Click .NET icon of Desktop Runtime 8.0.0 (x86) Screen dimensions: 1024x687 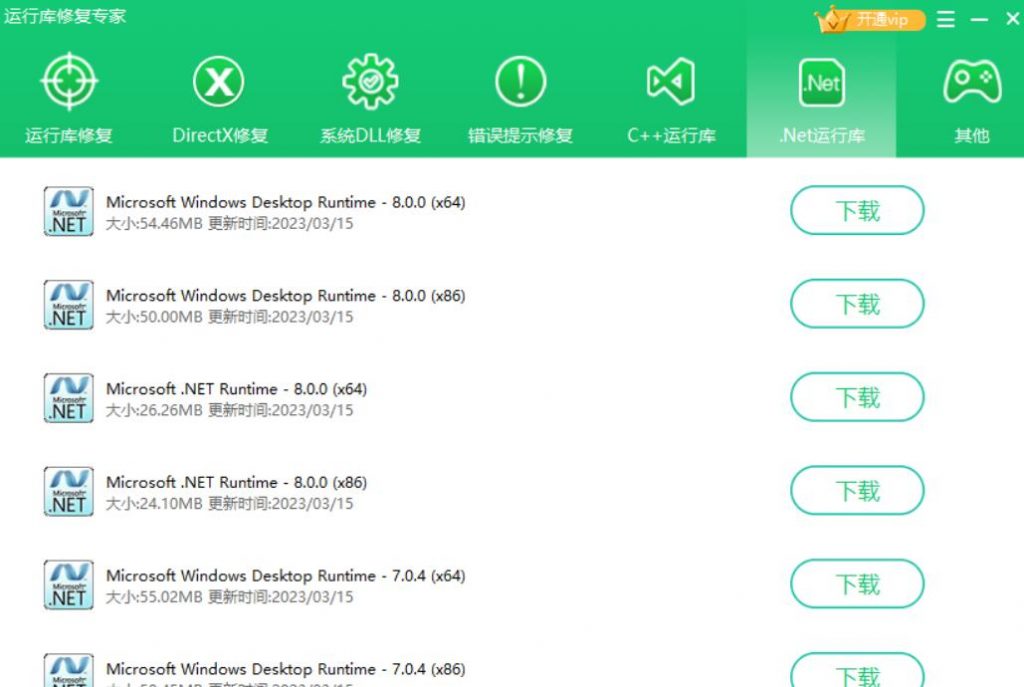[69, 305]
